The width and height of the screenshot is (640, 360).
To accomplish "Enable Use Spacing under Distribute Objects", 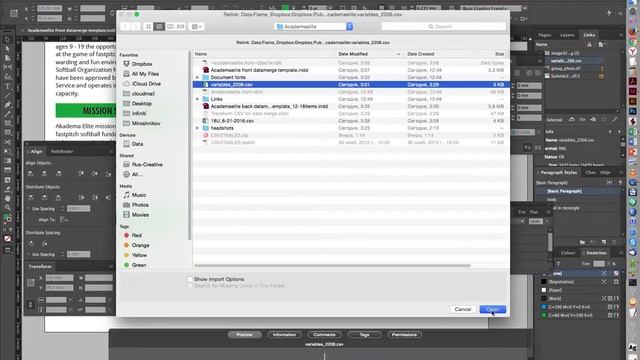I will (29, 209).
